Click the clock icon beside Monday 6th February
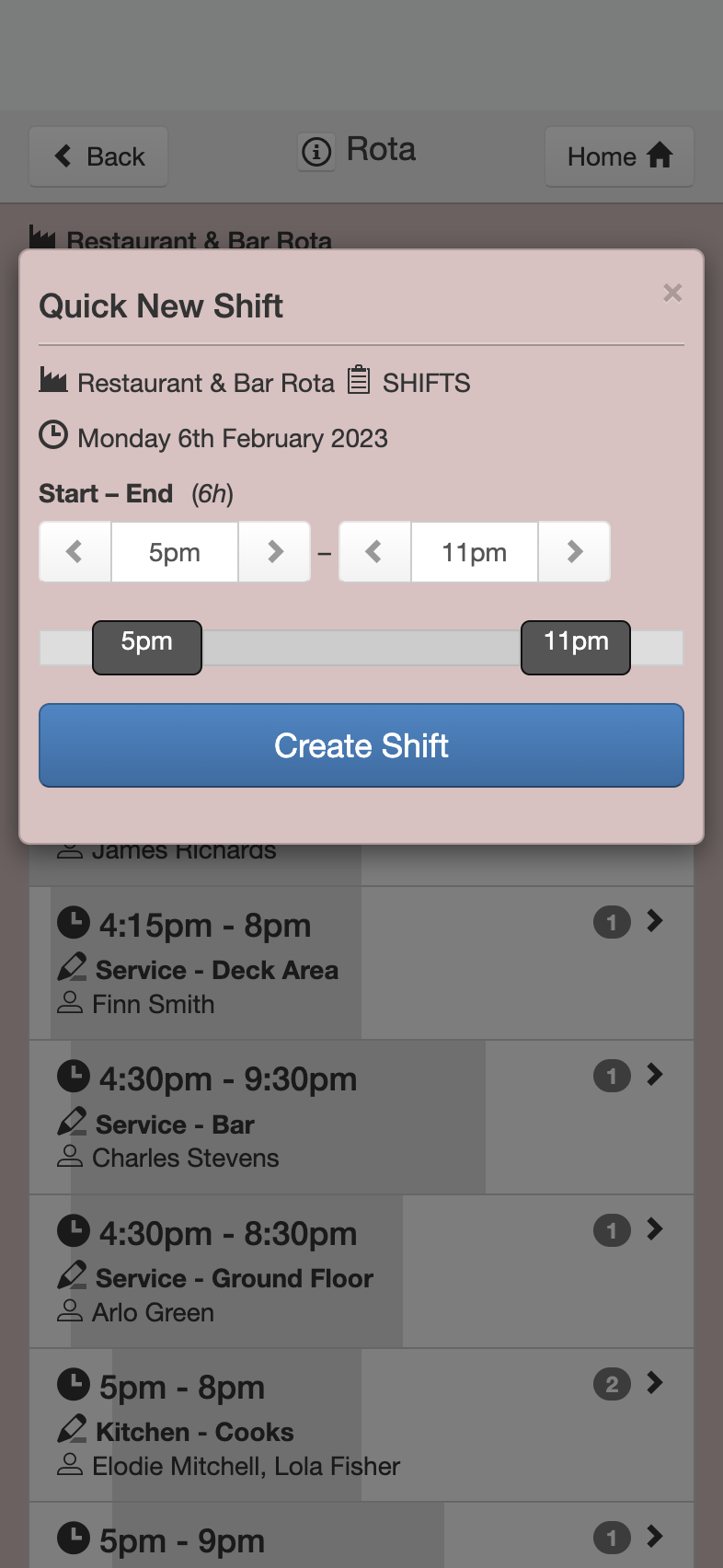This screenshot has width=723, height=1568. (53, 435)
